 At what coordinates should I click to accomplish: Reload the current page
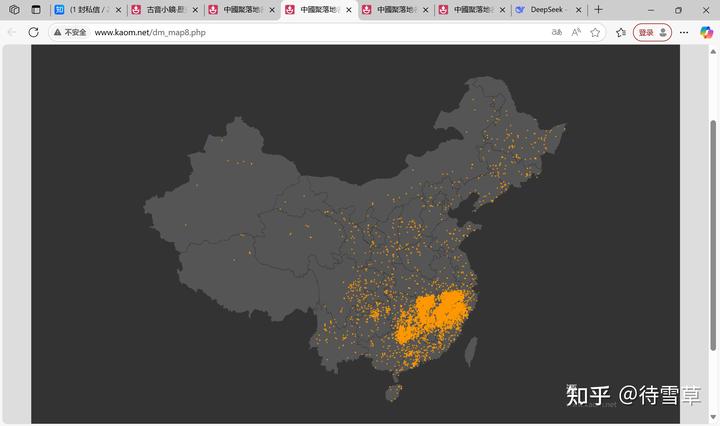tap(34, 32)
